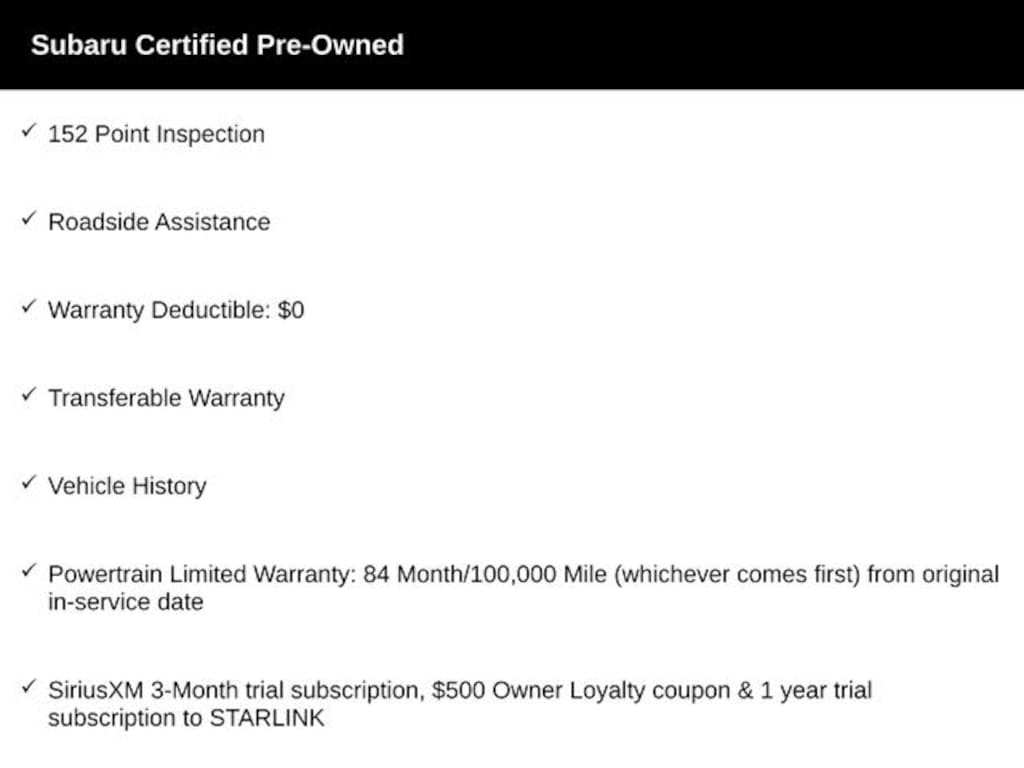Click the subscription to STARLINK text

(x=186, y=718)
